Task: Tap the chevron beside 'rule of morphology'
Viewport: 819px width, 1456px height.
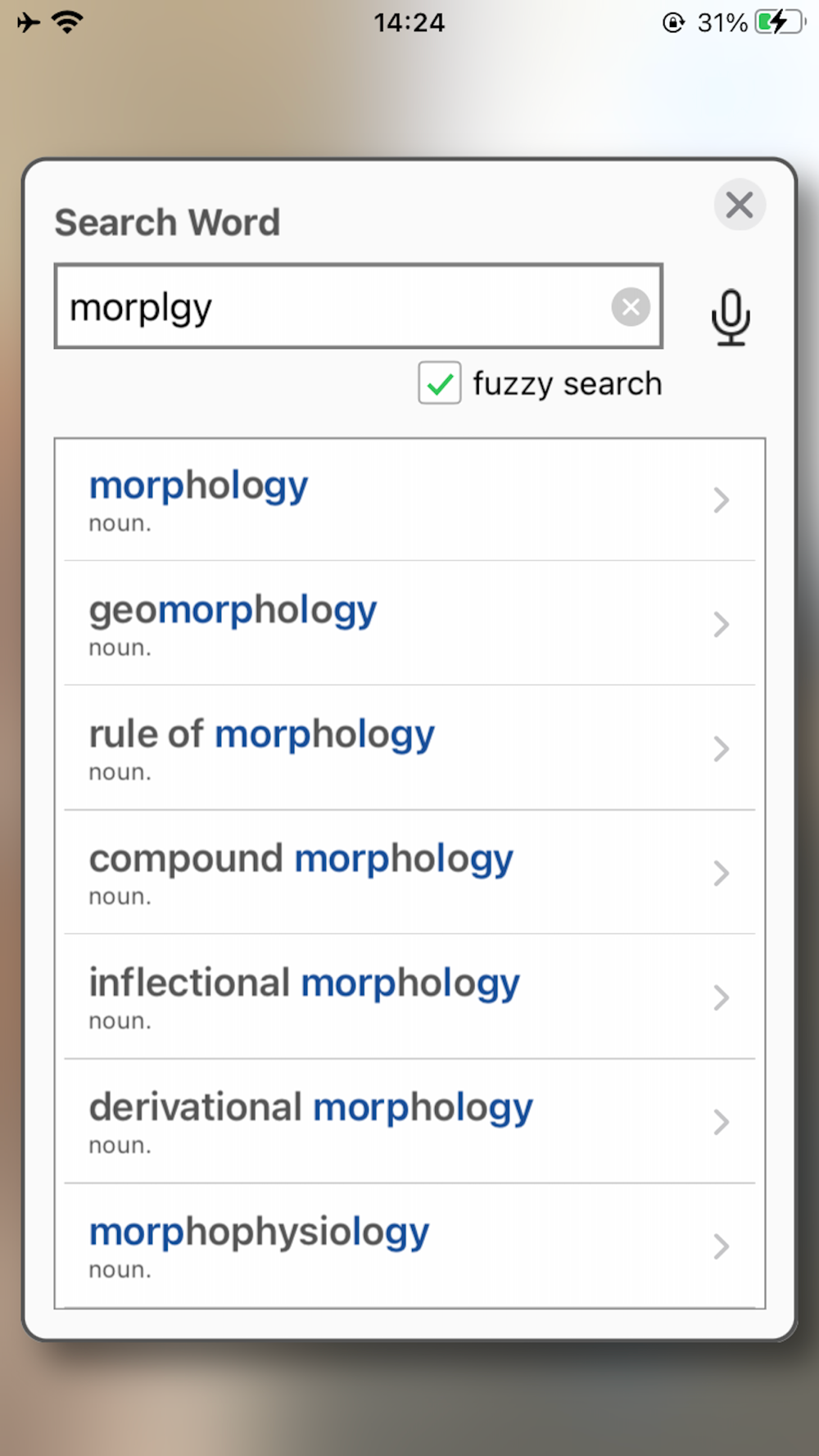Action: pyautogui.click(x=721, y=749)
